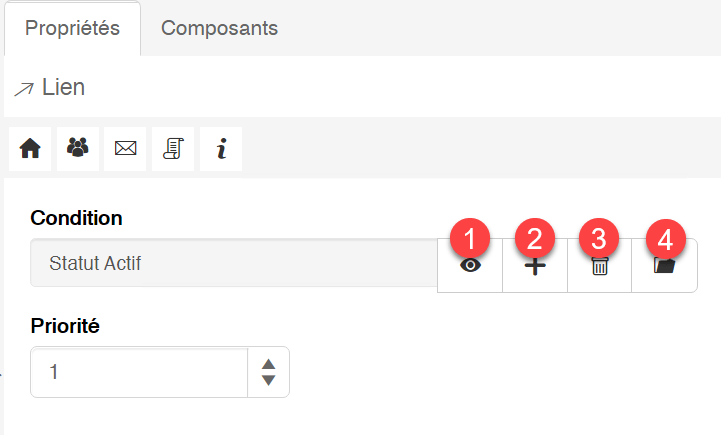The width and height of the screenshot is (721, 435).
Task: Decrease Priorité with down arrow
Action: (x=268, y=381)
